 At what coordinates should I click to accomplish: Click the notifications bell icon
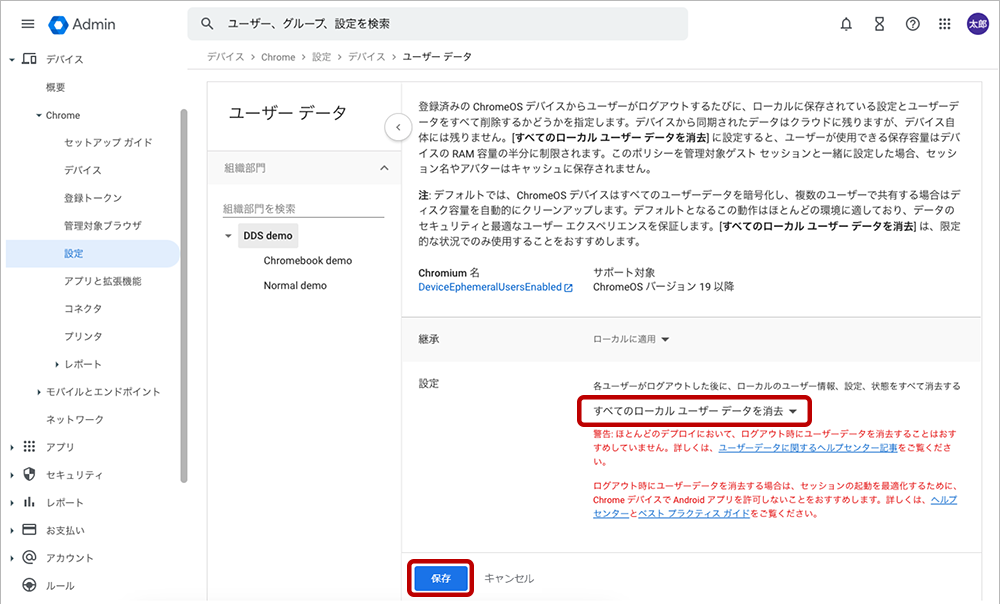(x=846, y=24)
